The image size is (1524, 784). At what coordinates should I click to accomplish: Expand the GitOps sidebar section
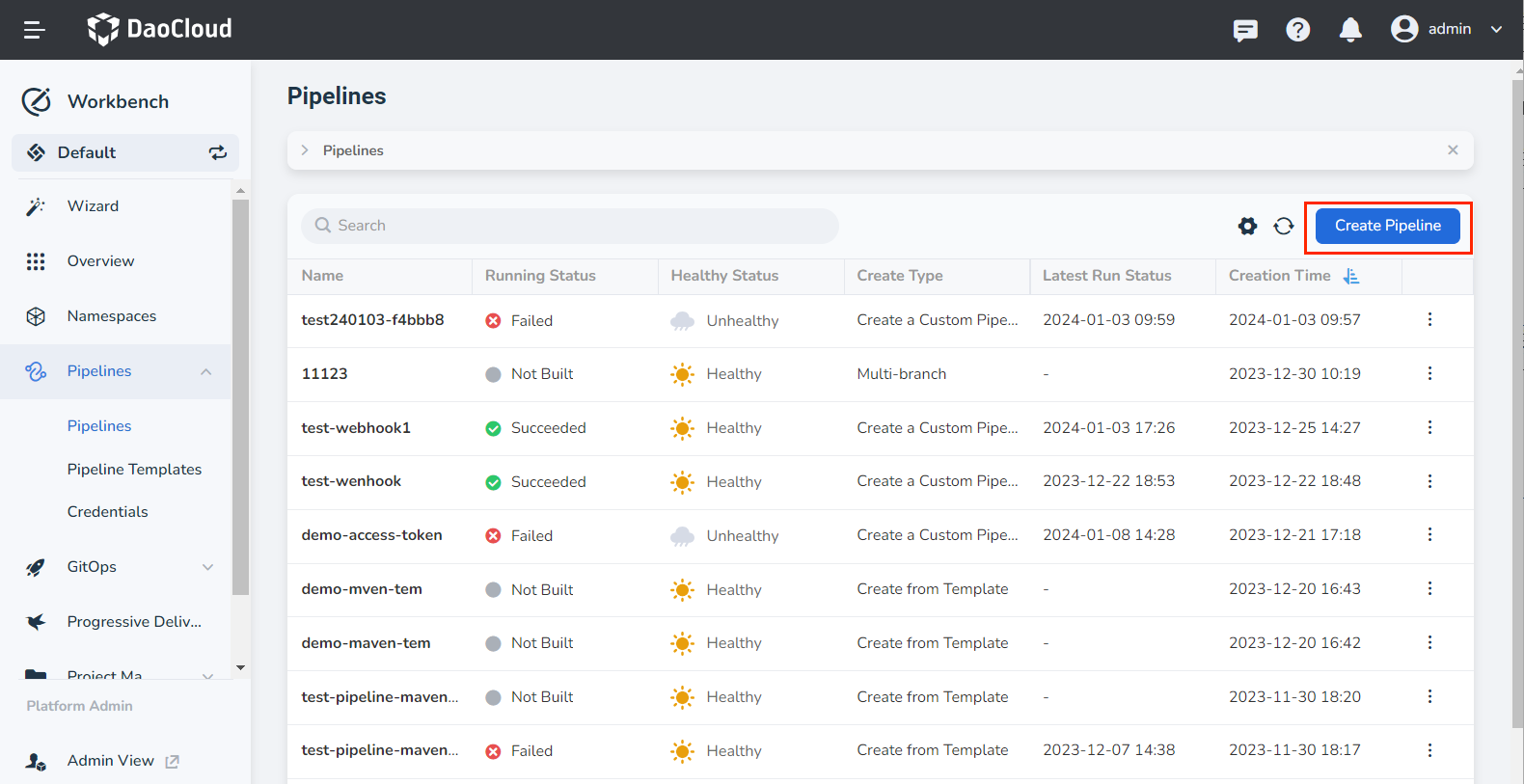point(207,567)
